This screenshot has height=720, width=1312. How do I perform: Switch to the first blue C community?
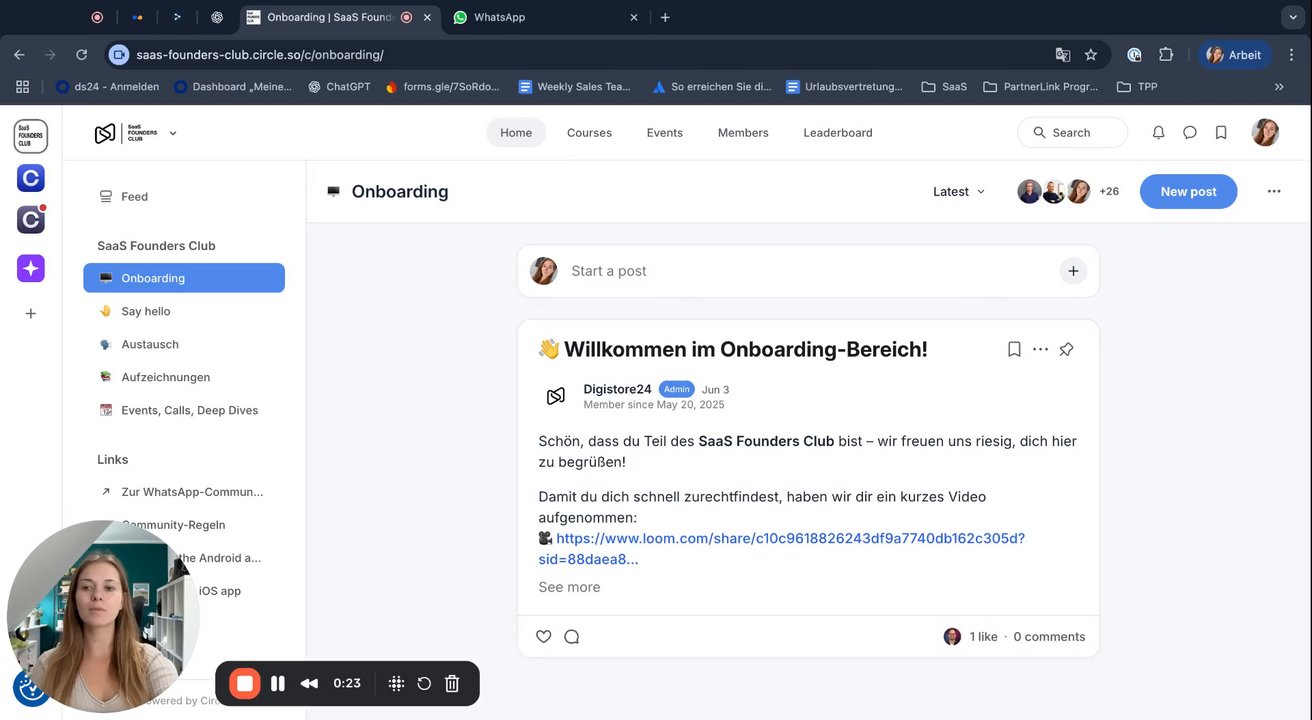coord(31,178)
